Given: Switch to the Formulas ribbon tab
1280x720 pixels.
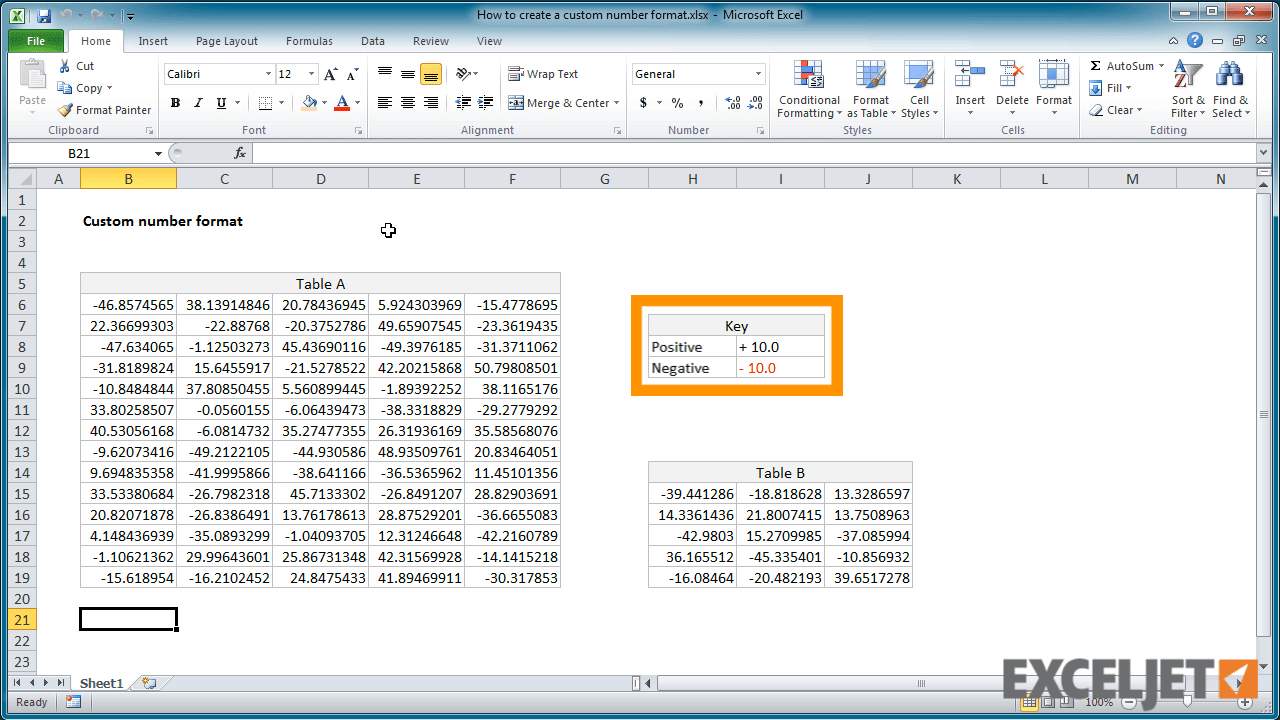Looking at the screenshot, I should [x=309, y=41].
